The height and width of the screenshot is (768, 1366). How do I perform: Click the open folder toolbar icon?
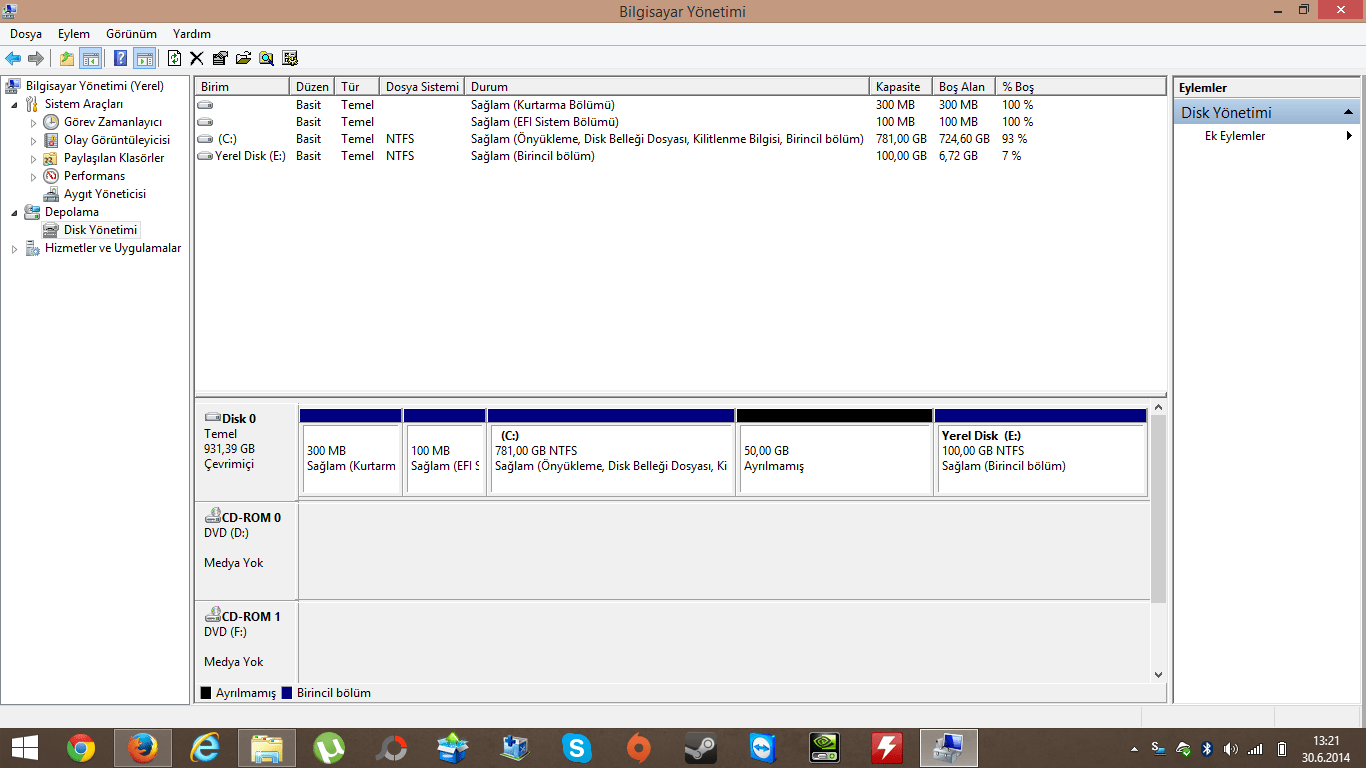[x=243, y=58]
